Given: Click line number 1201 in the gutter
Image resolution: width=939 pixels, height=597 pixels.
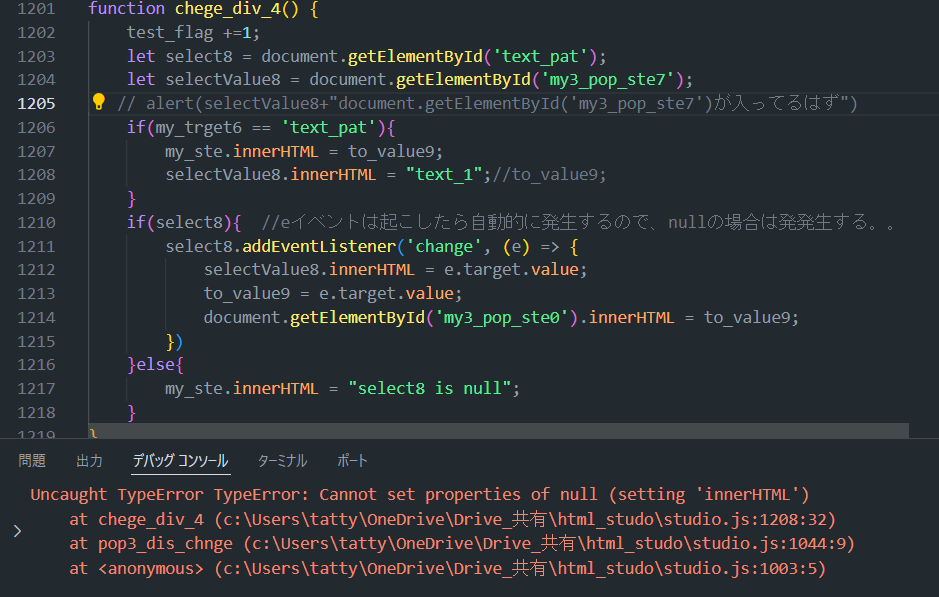Looking at the screenshot, I should pos(36,9).
